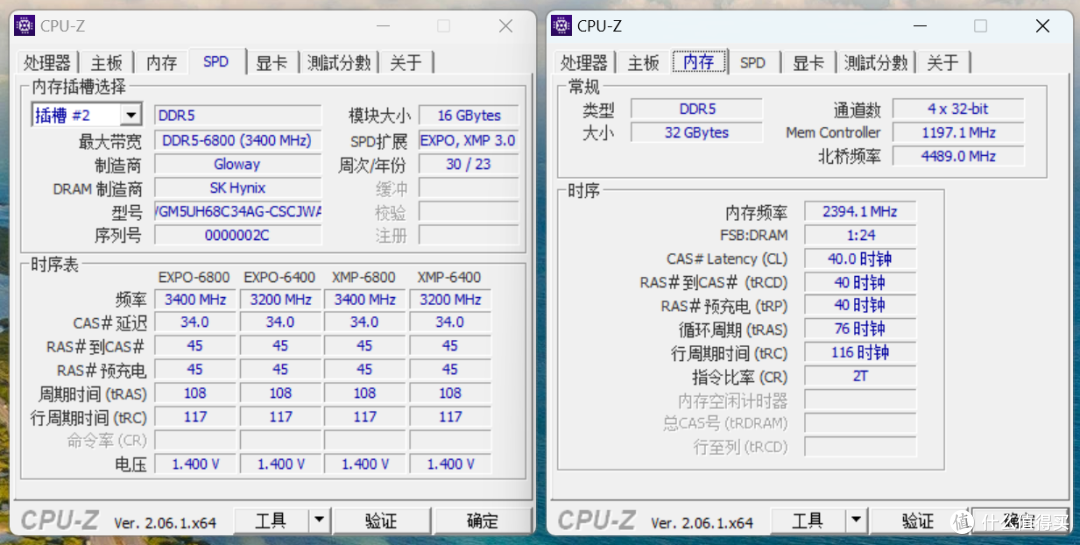Screen dimensions: 1080x545
Task: Click 确定 button in left window
Action: click(482, 520)
